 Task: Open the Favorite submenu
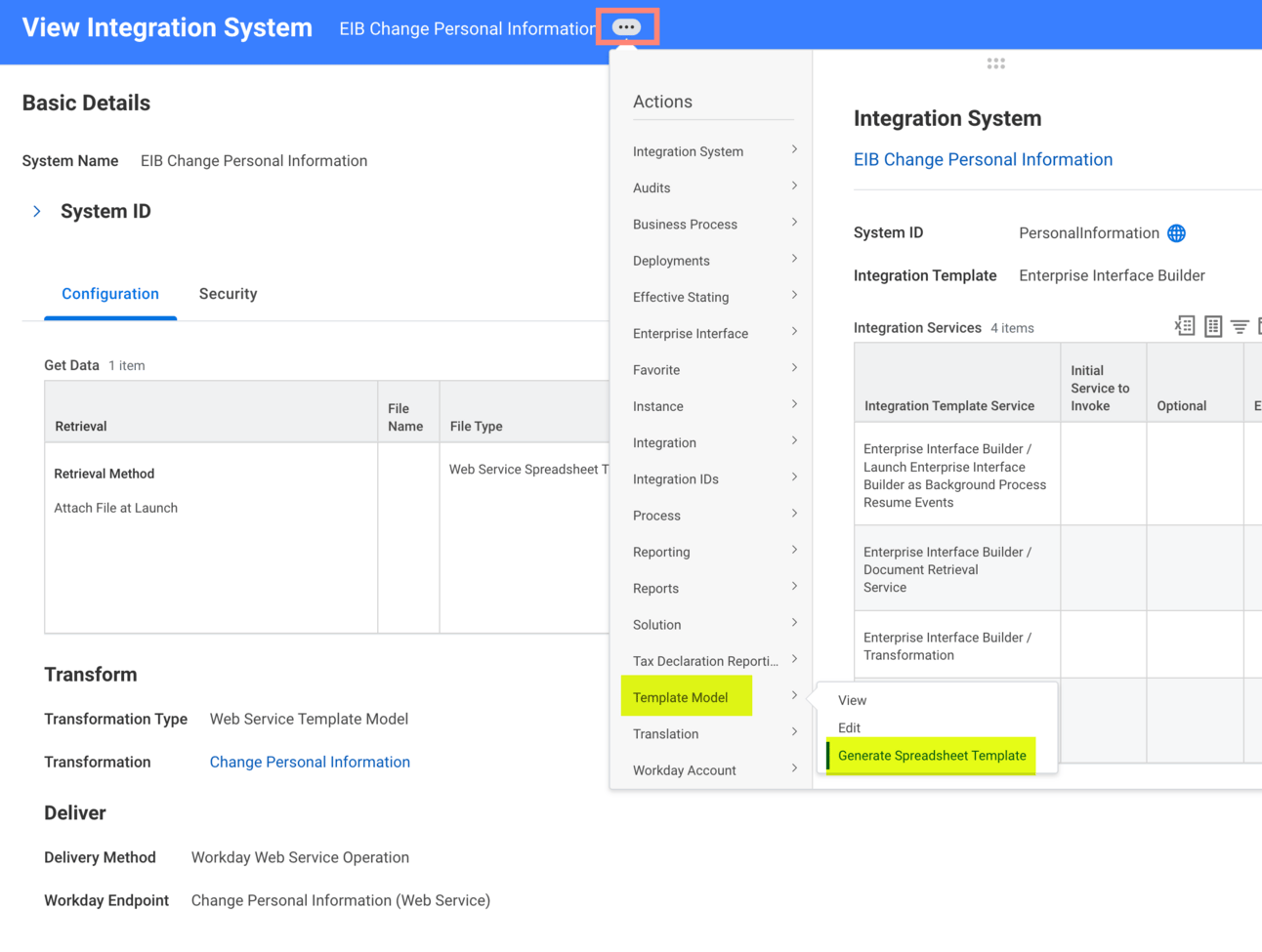point(714,370)
